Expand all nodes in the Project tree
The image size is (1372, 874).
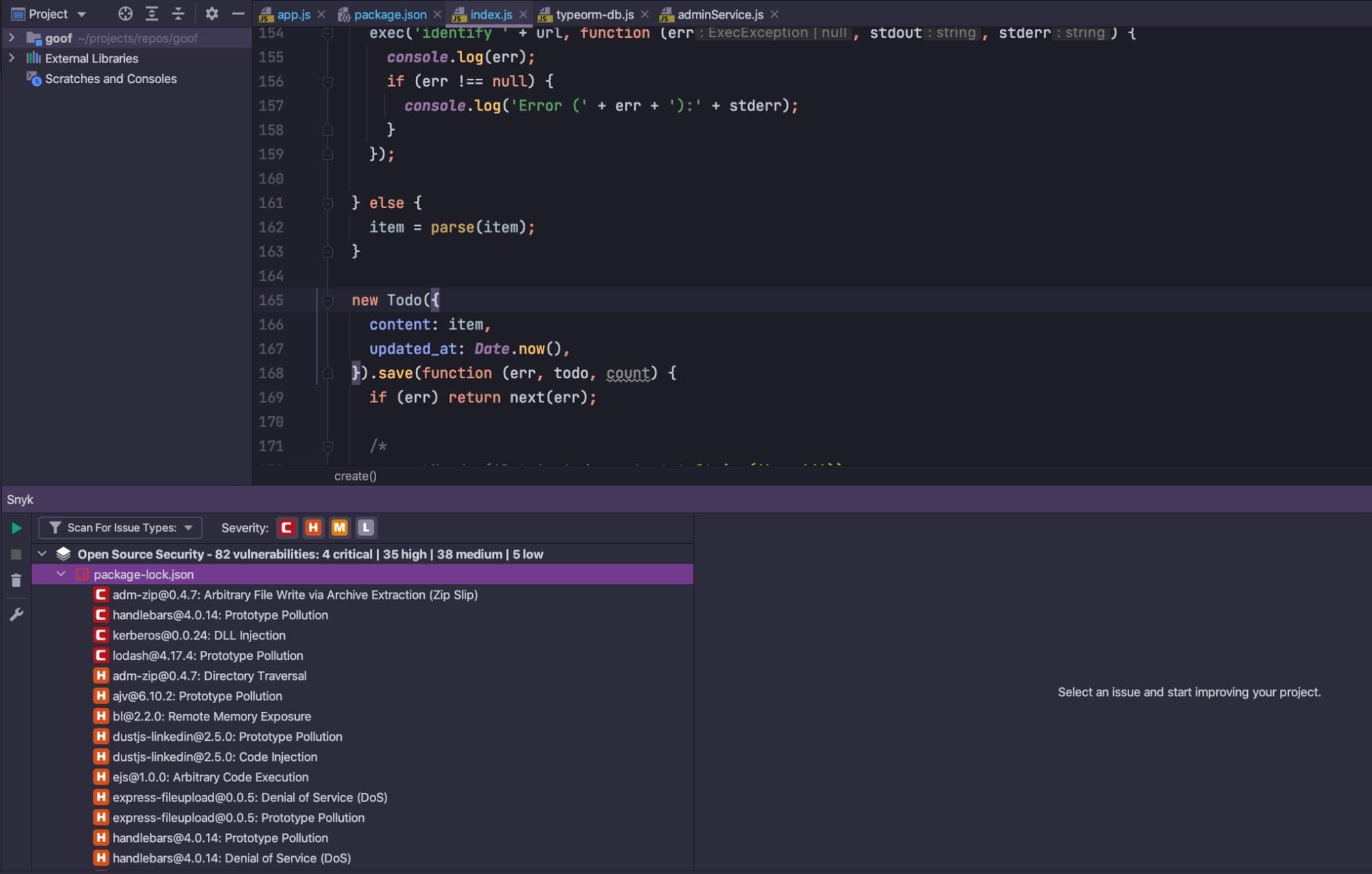pyautogui.click(x=151, y=14)
